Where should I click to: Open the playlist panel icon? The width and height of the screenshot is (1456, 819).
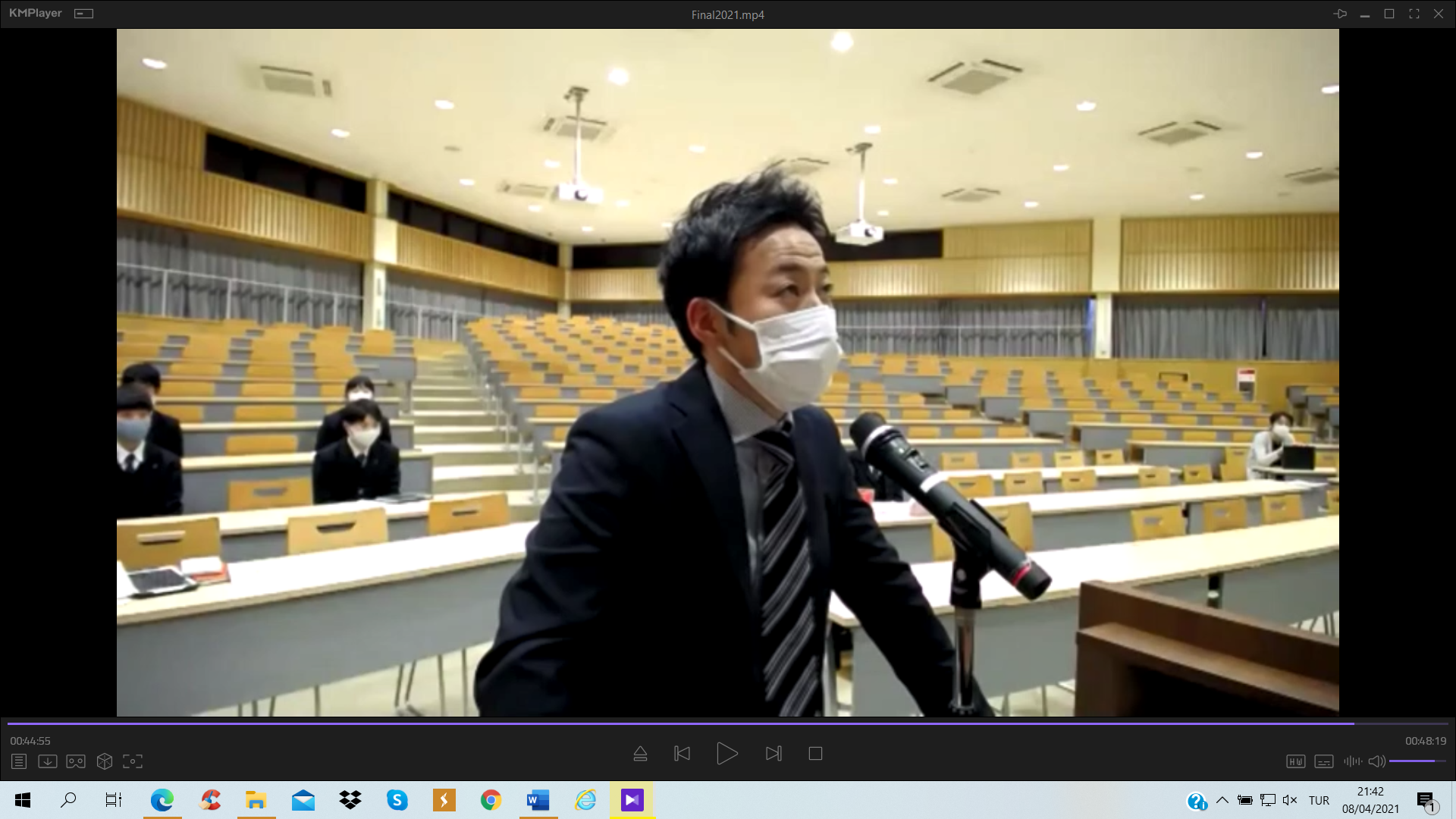coord(19,761)
